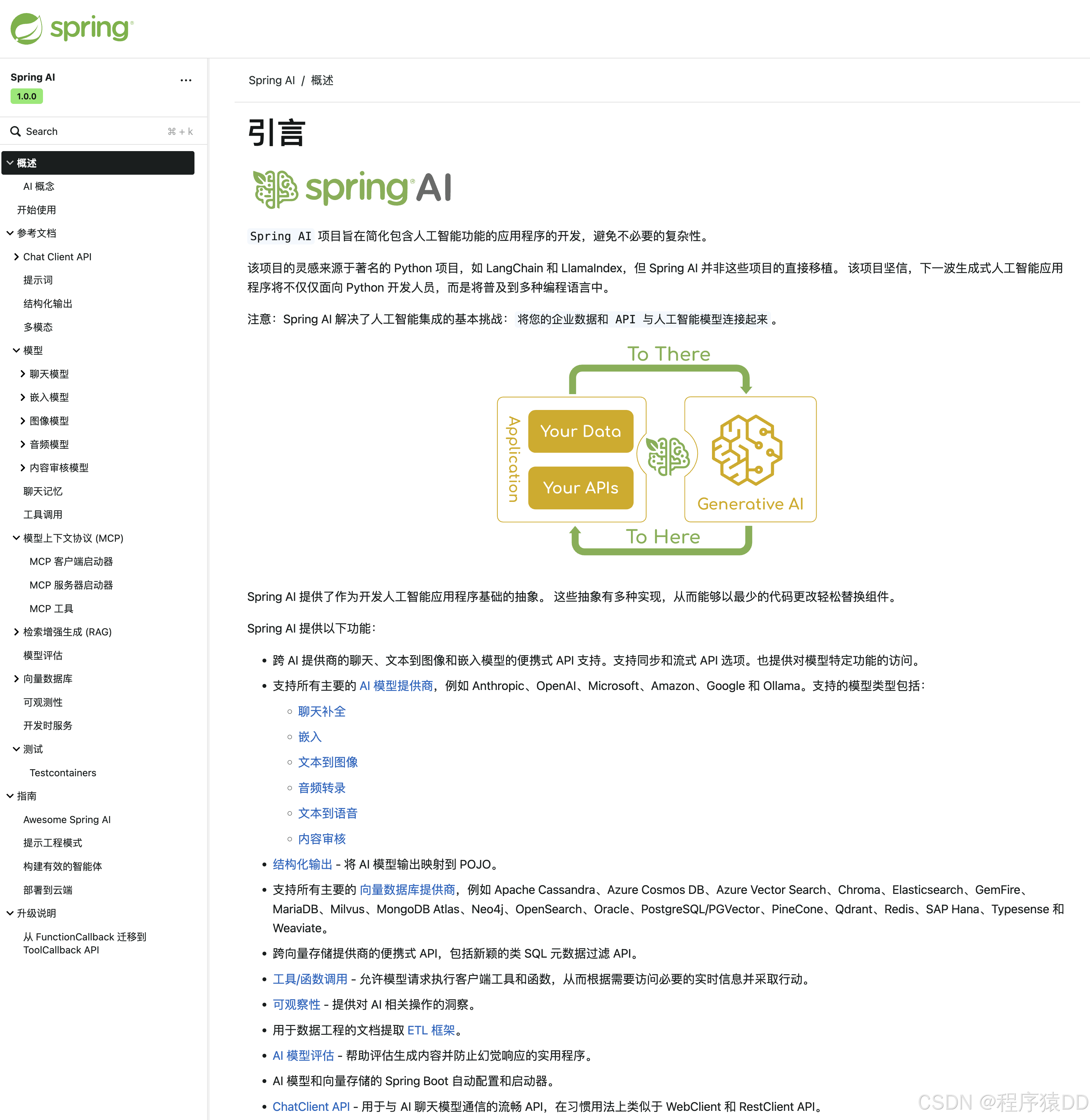
Task: Open the AI 模型提供商 link
Action: pos(396,686)
